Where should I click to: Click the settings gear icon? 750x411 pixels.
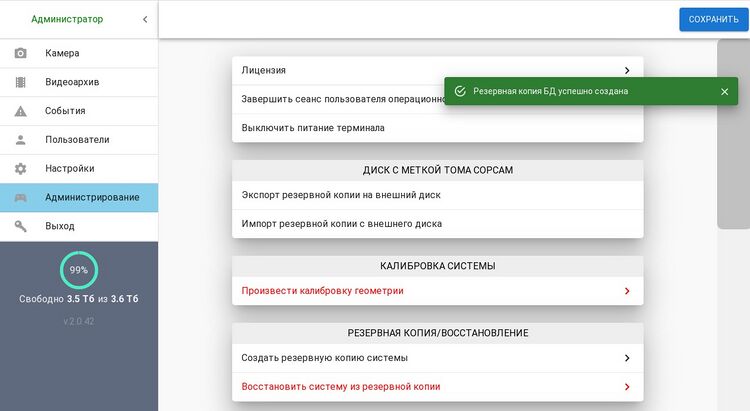[x=20, y=169]
